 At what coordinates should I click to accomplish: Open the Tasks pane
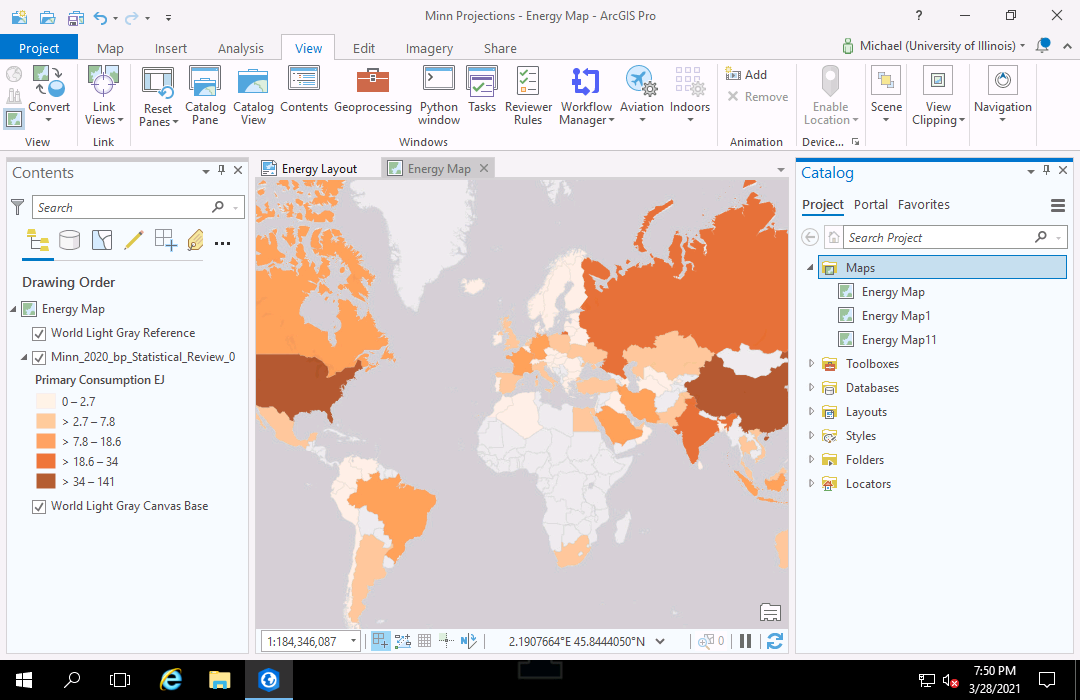pyautogui.click(x=482, y=90)
